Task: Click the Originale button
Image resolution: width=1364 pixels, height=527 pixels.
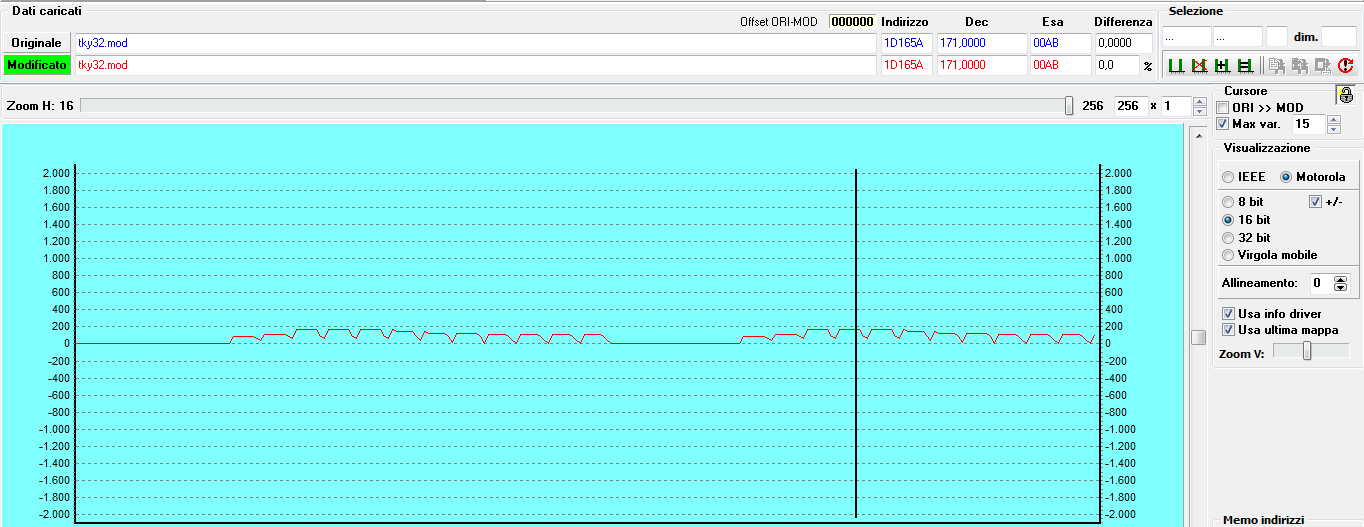Action: 37,43
